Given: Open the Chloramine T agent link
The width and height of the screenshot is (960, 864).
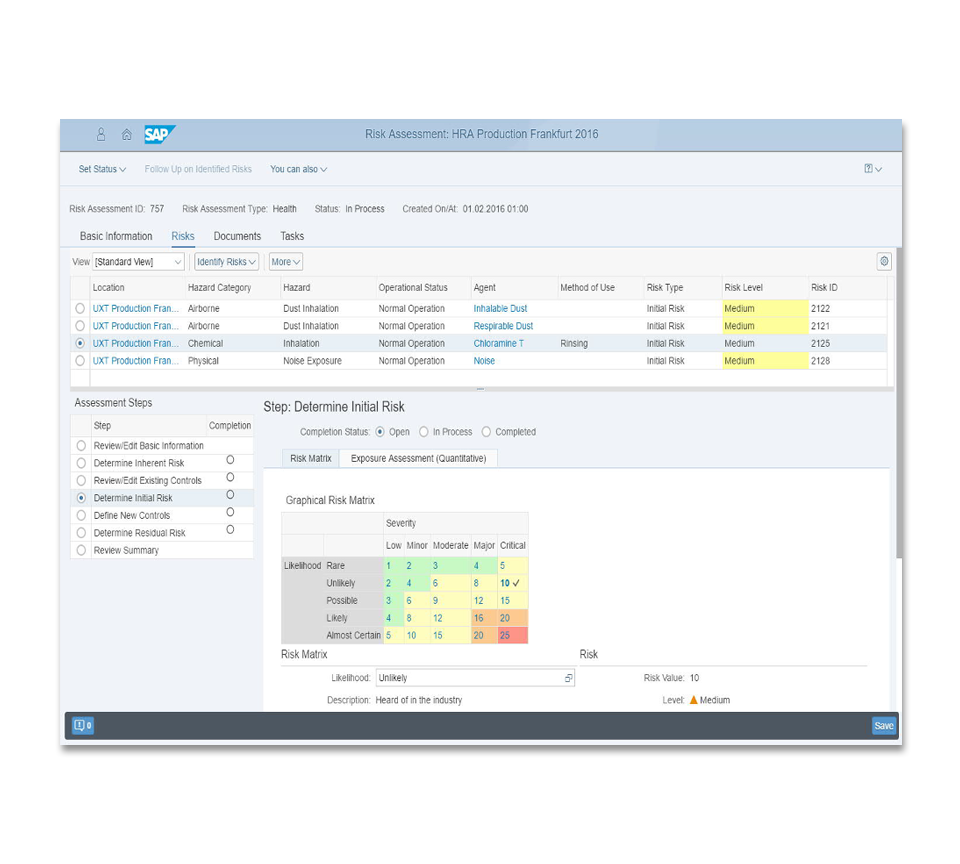Looking at the screenshot, I should click(x=498, y=343).
